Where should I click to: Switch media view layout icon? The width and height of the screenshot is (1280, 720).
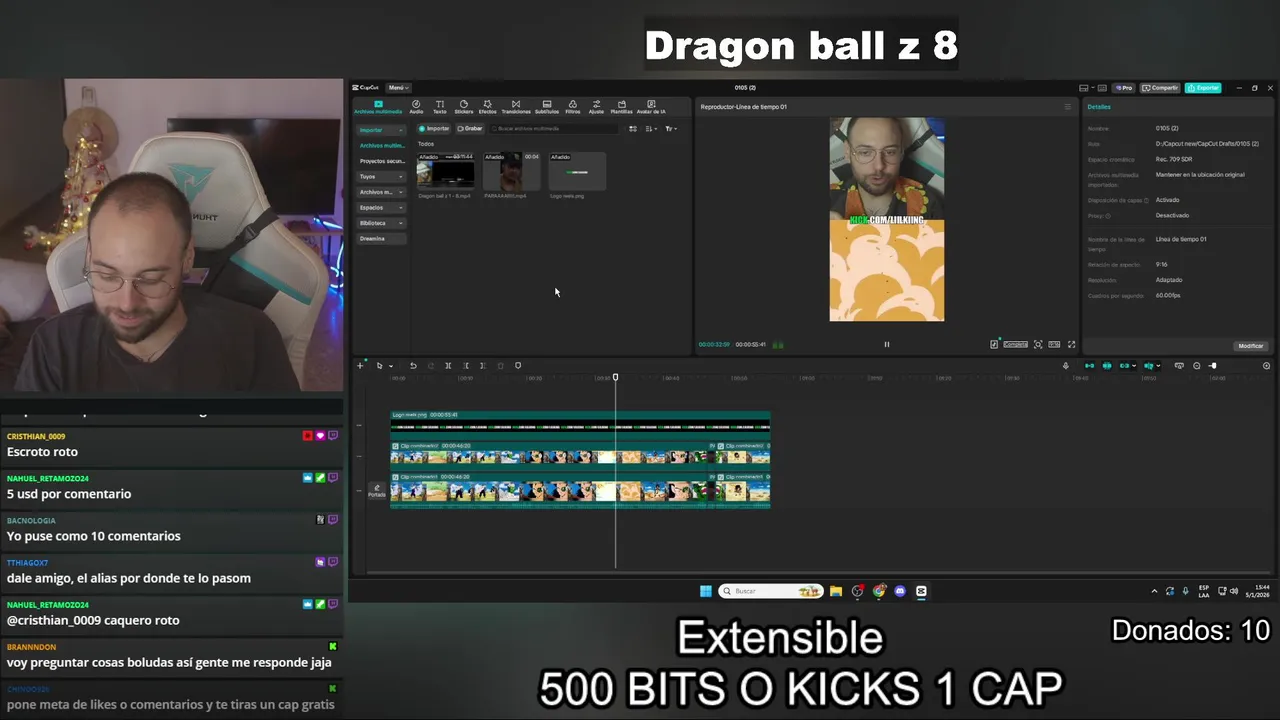coord(632,129)
